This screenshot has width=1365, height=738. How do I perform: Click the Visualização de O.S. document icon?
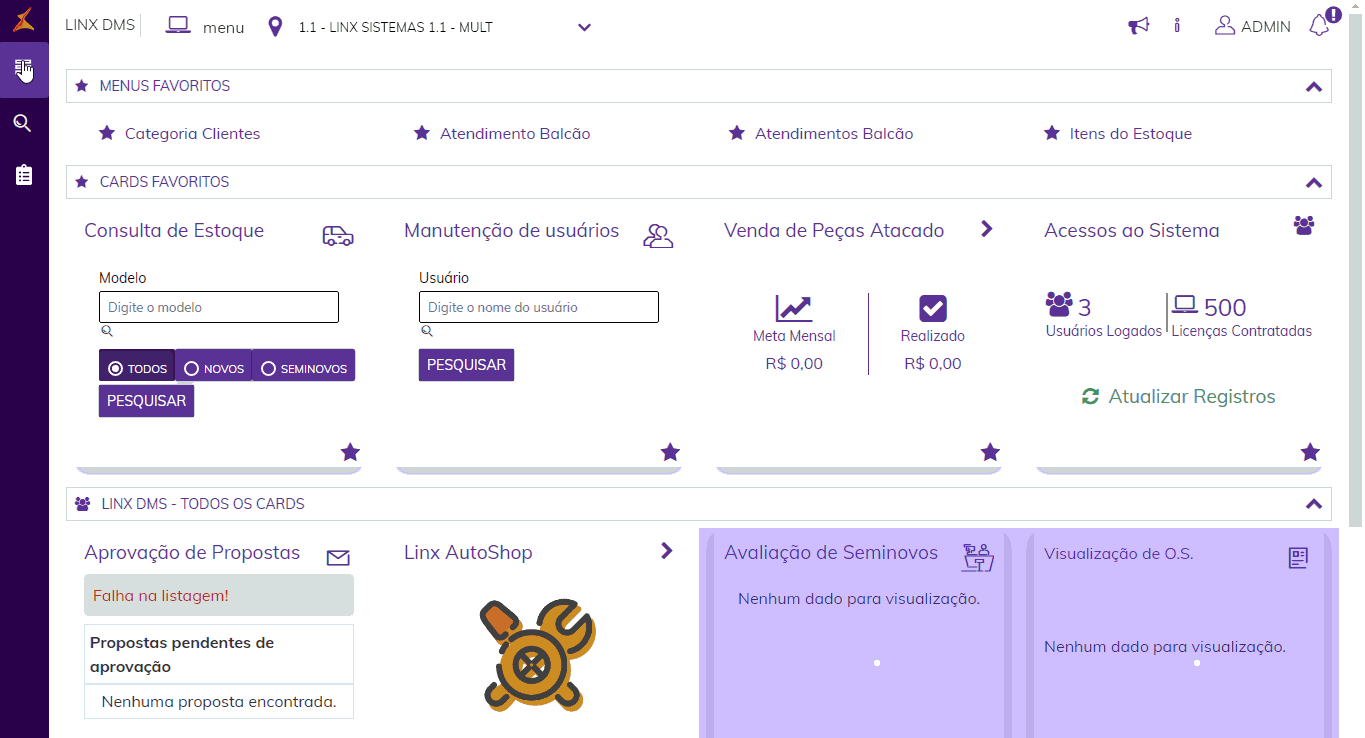click(1298, 558)
